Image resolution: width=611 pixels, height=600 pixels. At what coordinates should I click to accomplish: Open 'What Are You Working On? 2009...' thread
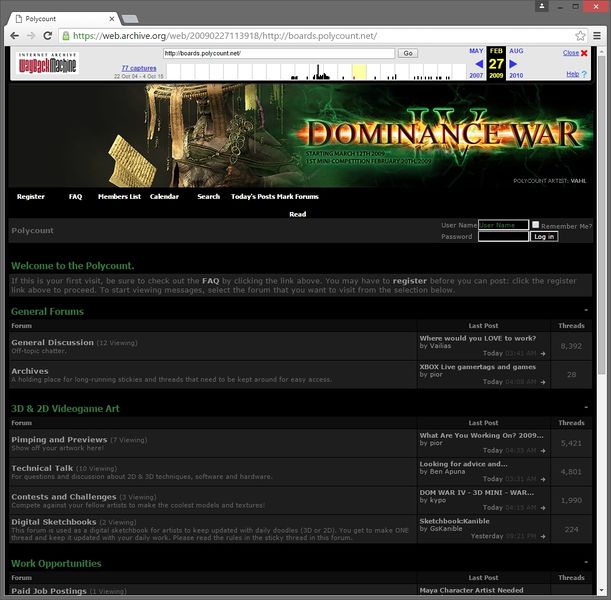481,435
